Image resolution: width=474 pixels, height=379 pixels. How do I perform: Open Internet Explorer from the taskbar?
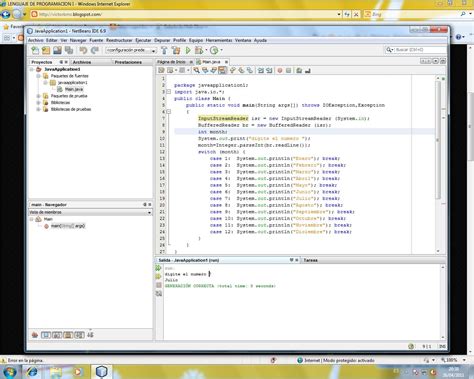click(x=32, y=372)
